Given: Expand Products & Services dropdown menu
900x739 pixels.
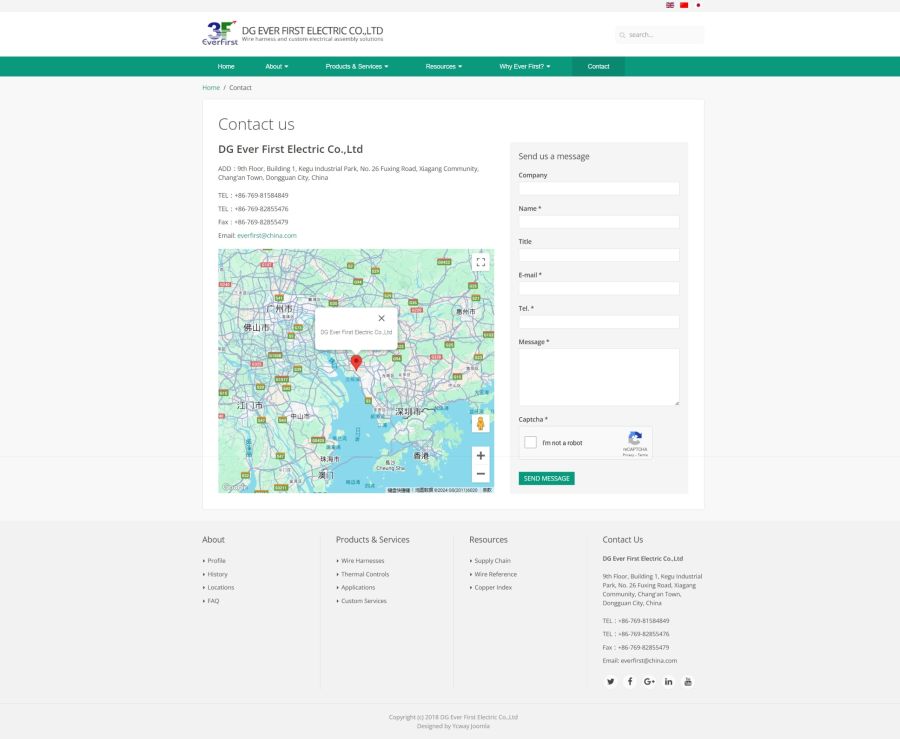Looking at the screenshot, I should pos(356,66).
